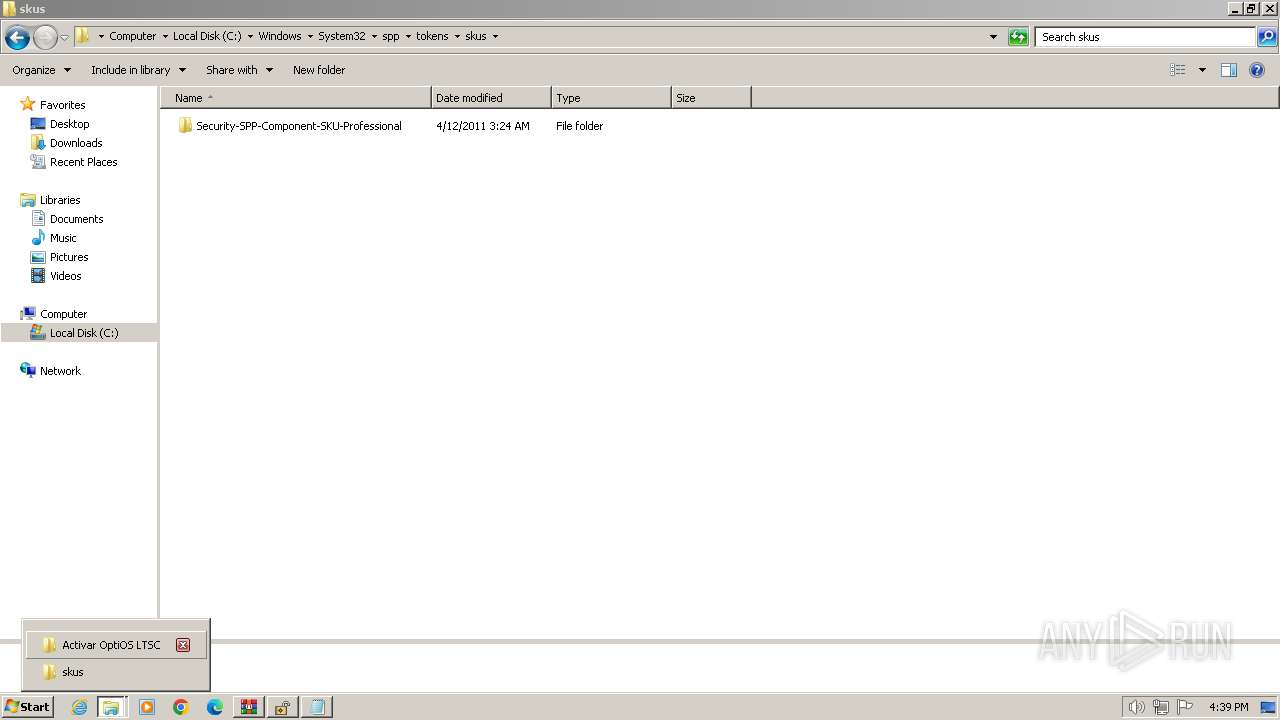This screenshot has height=720, width=1280.
Task: Click the Search skus input field
Action: click(1146, 37)
